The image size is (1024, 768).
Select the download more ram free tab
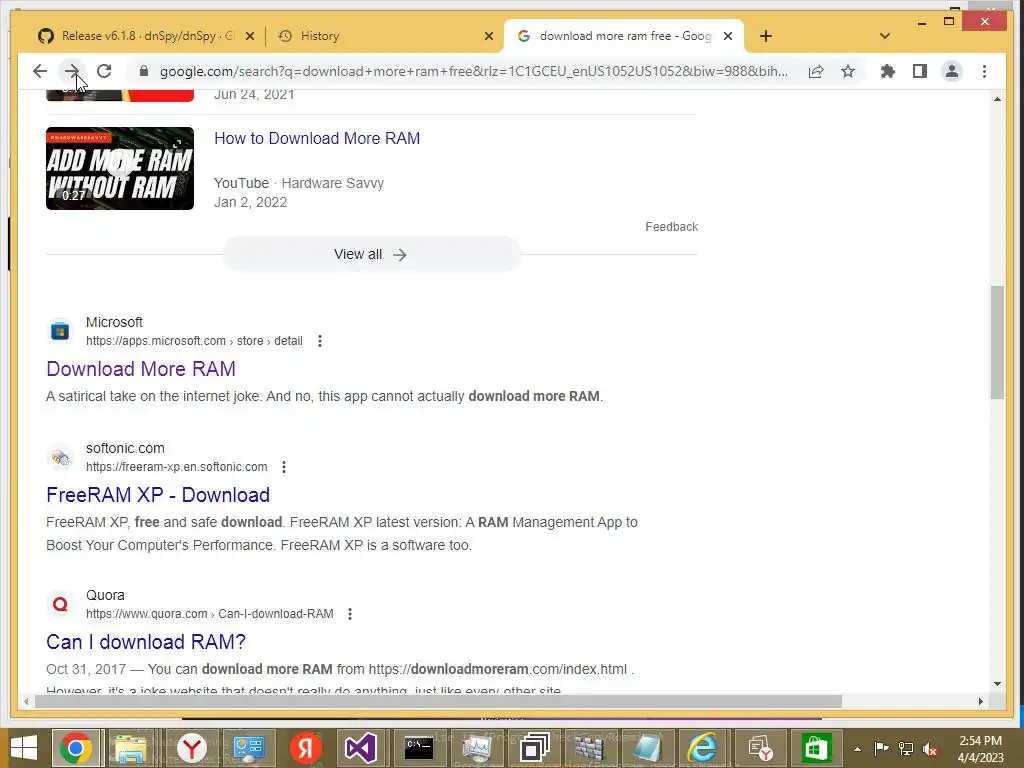[624, 36]
